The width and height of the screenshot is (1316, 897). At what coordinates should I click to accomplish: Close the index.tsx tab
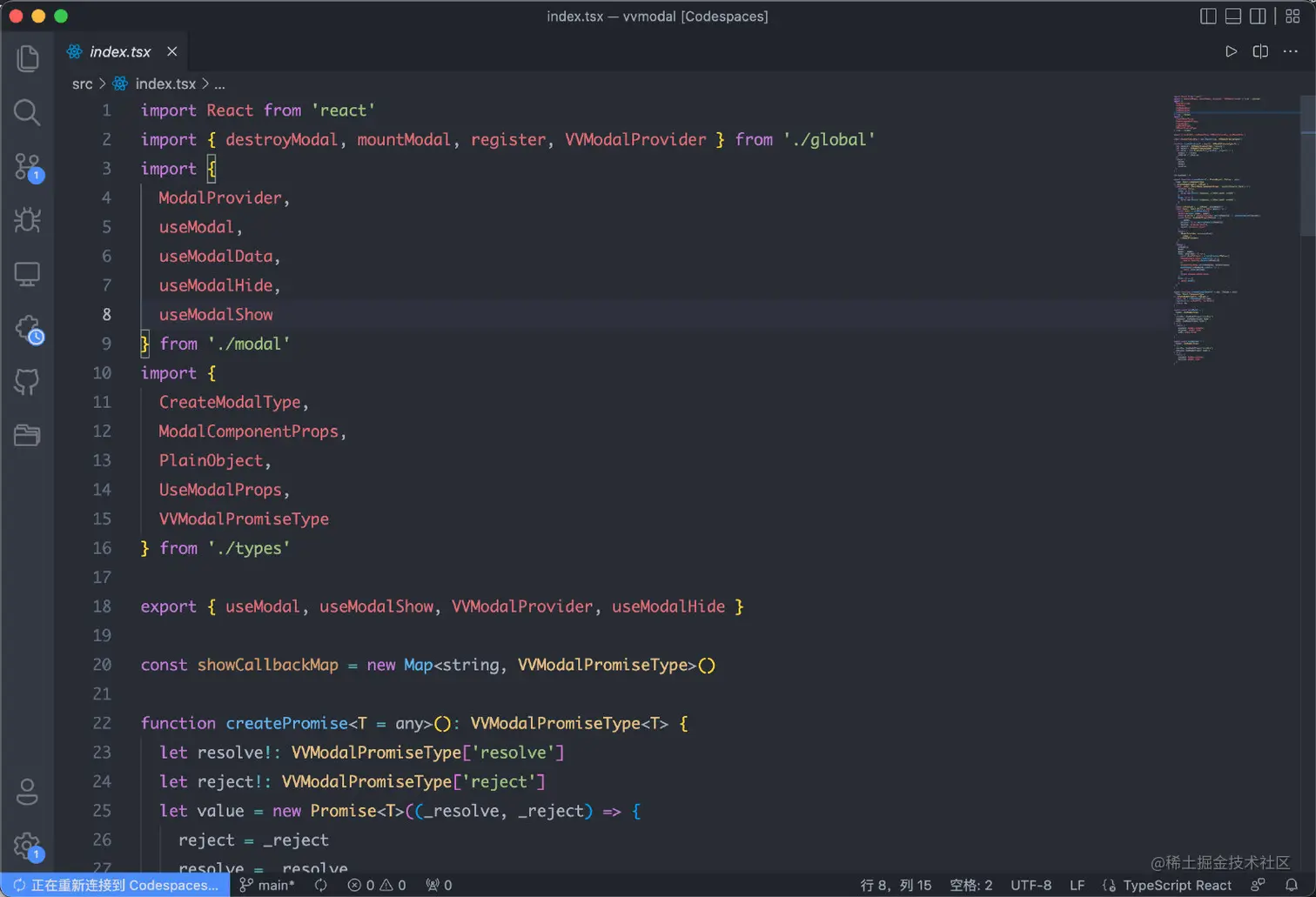coord(172,51)
